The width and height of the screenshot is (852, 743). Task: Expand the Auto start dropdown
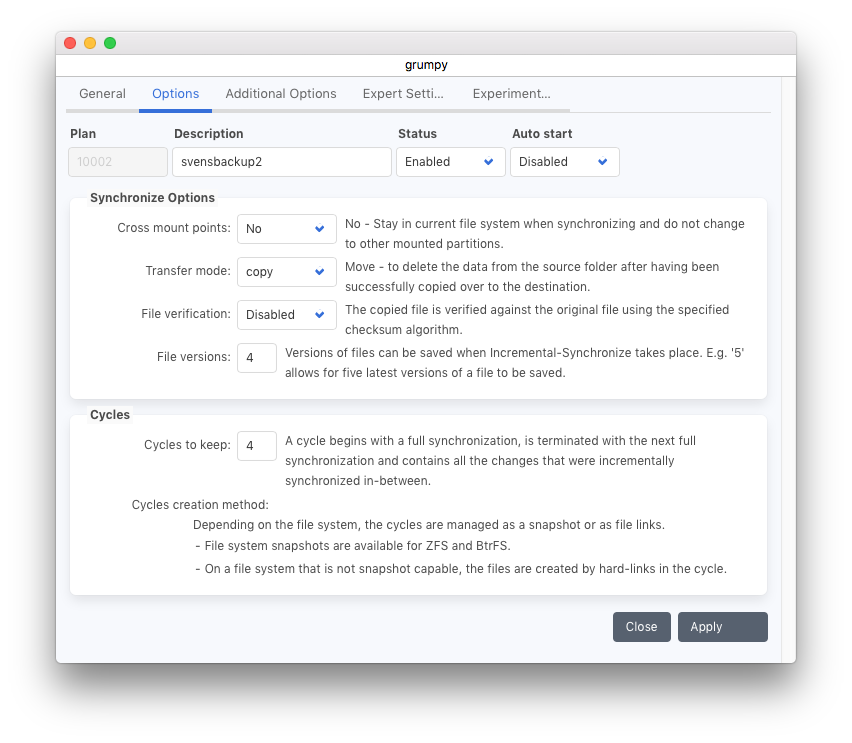coord(564,162)
